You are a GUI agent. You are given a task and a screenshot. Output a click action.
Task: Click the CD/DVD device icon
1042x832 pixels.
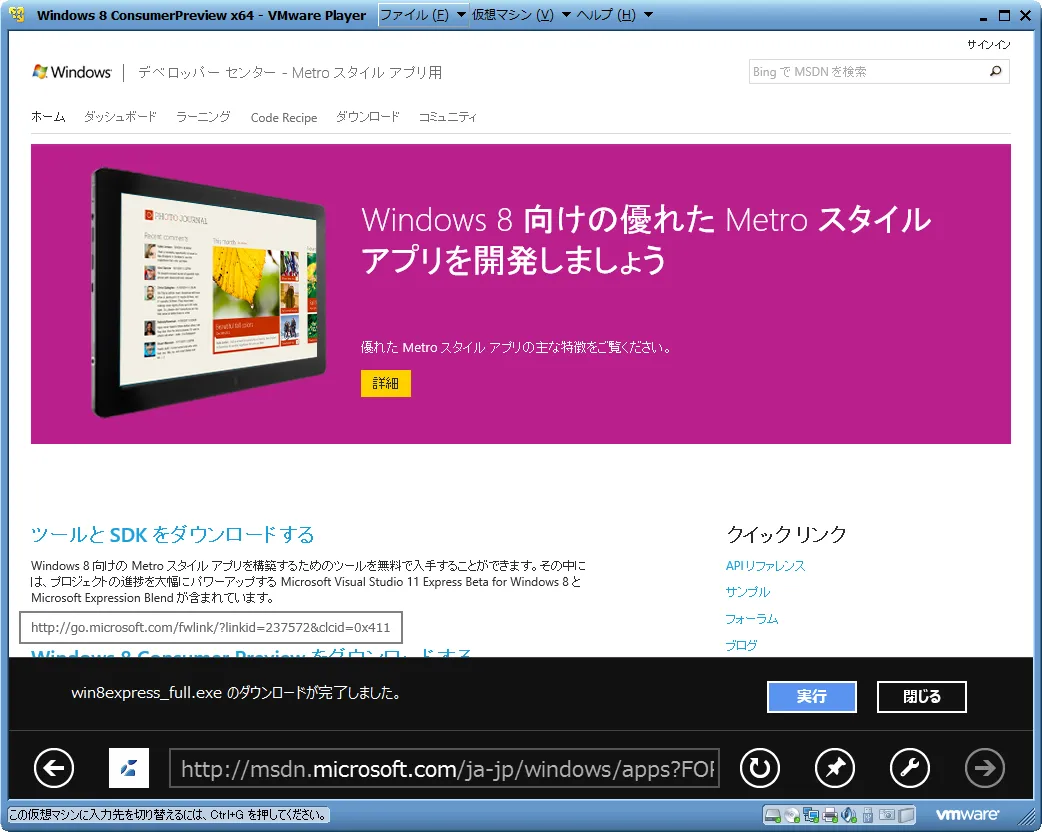click(791, 815)
